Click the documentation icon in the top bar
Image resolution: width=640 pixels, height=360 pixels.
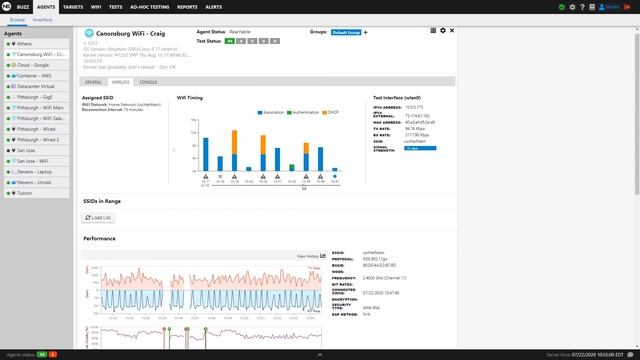pos(592,7)
